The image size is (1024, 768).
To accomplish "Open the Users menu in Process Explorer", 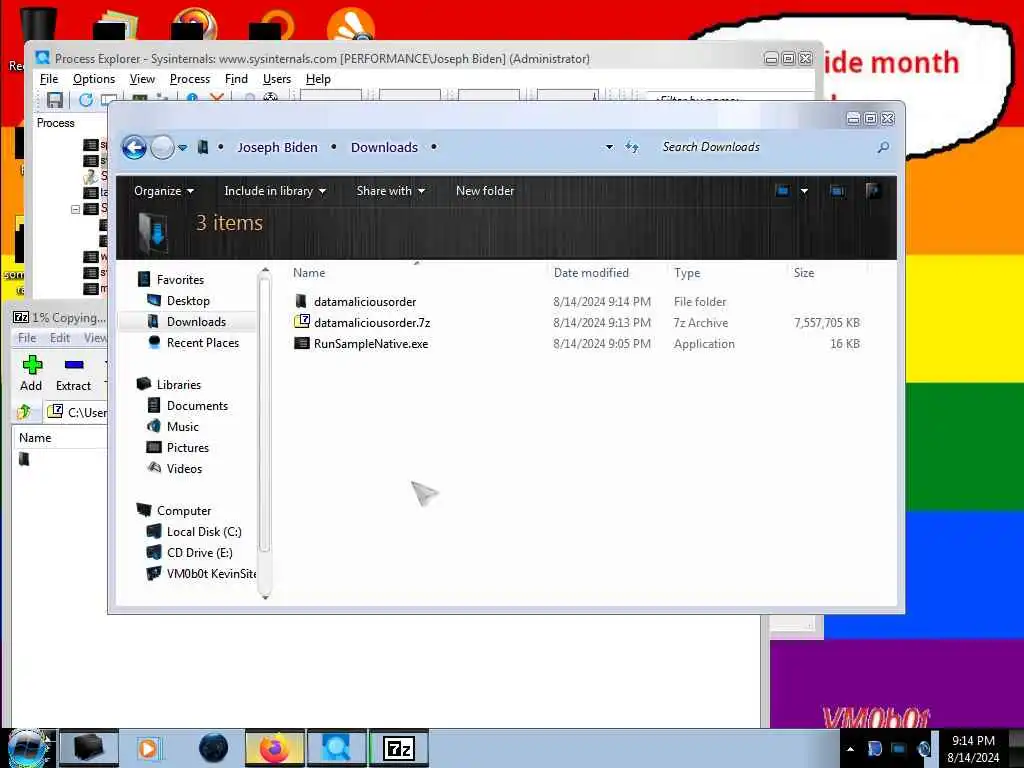I will 277,79.
